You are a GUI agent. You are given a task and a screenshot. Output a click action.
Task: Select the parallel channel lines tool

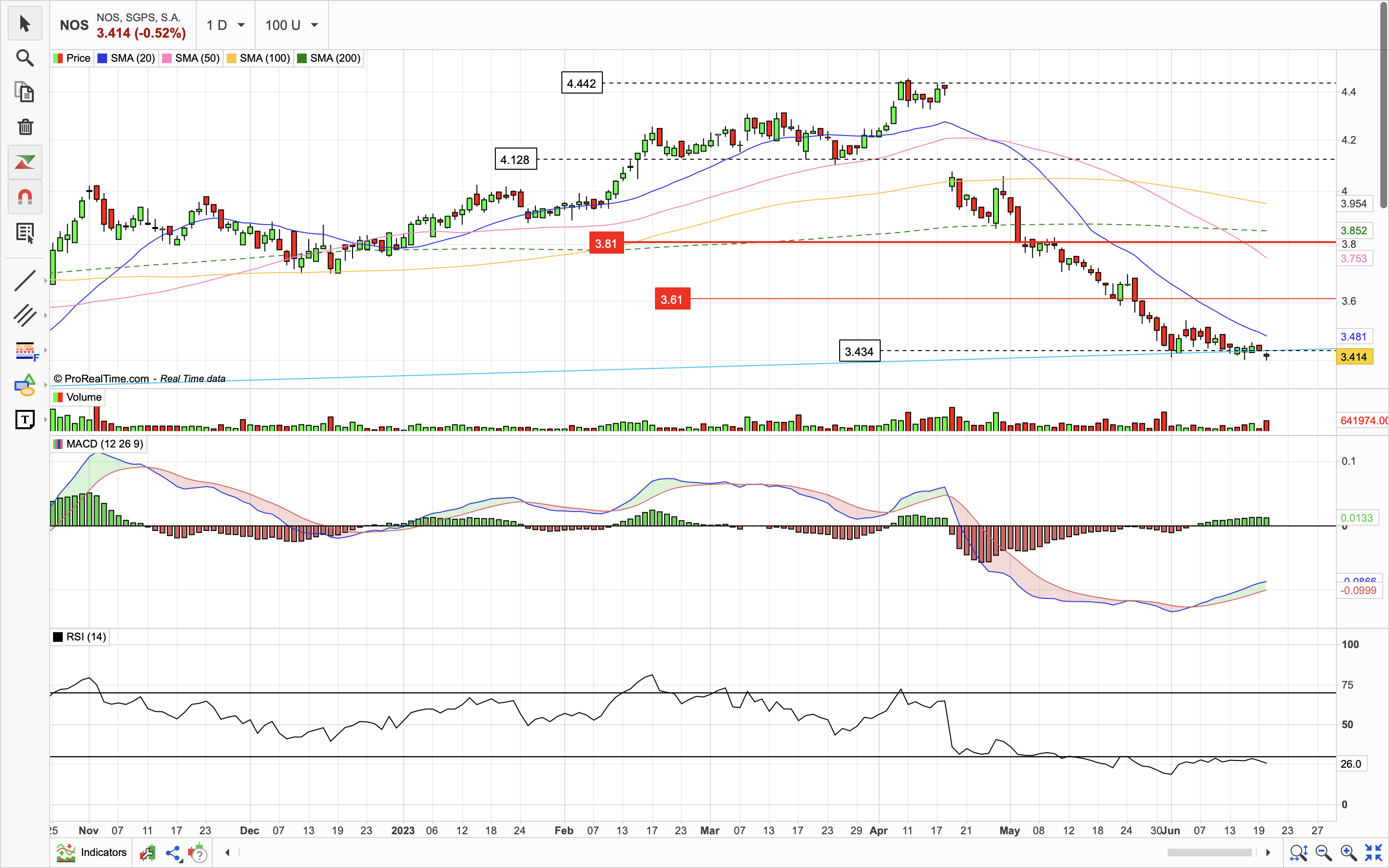click(25, 315)
